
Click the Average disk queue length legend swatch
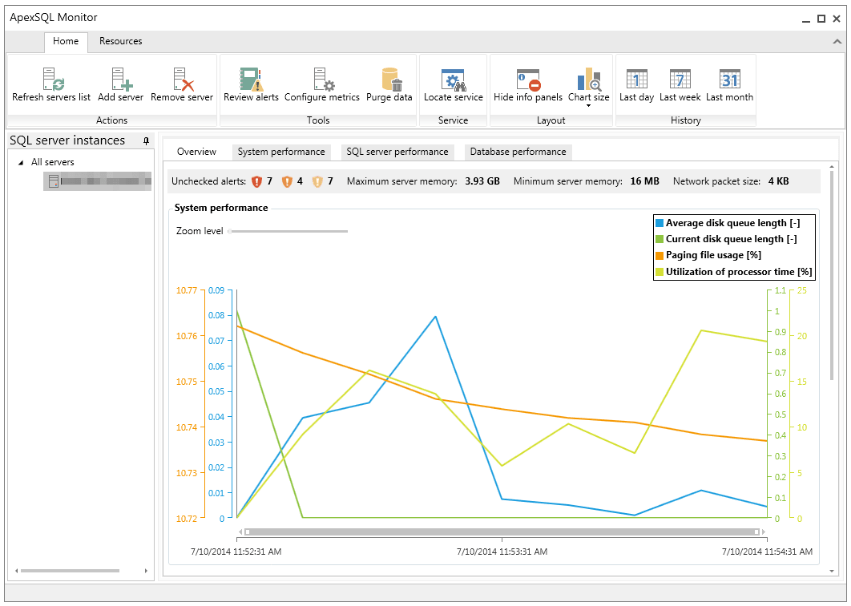click(x=659, y=223)
